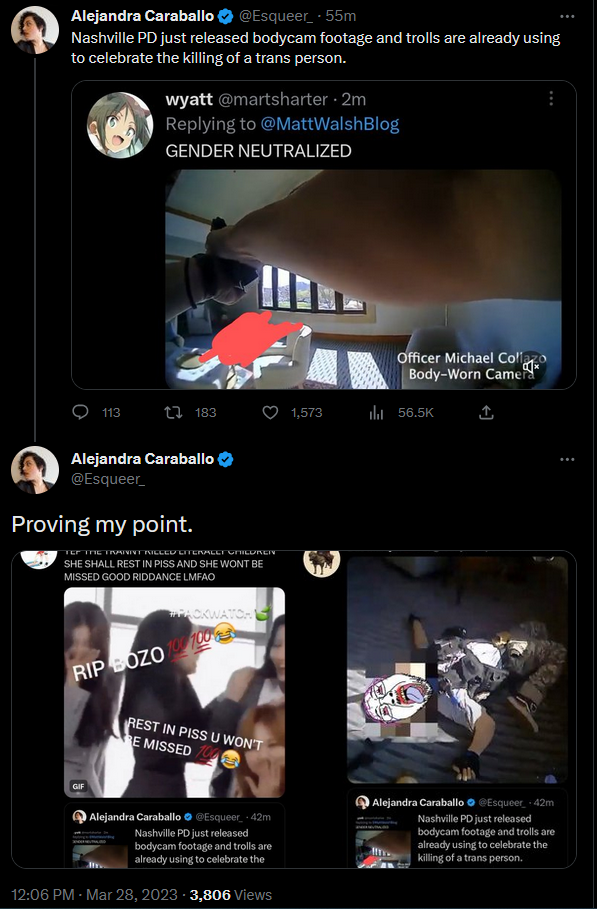Image resolution: width=597 pixels, height=909 pixels.
Task: Click verified badge on second tweet author
Action: 225,459
